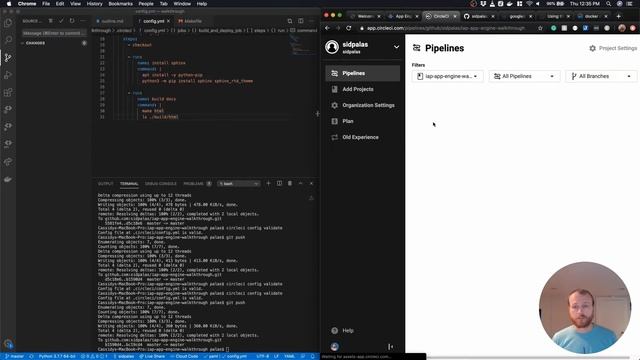The height and width of the screenshot is (360, 640).
Task: Go back in the Chrome browser
Action: (327, 28)
